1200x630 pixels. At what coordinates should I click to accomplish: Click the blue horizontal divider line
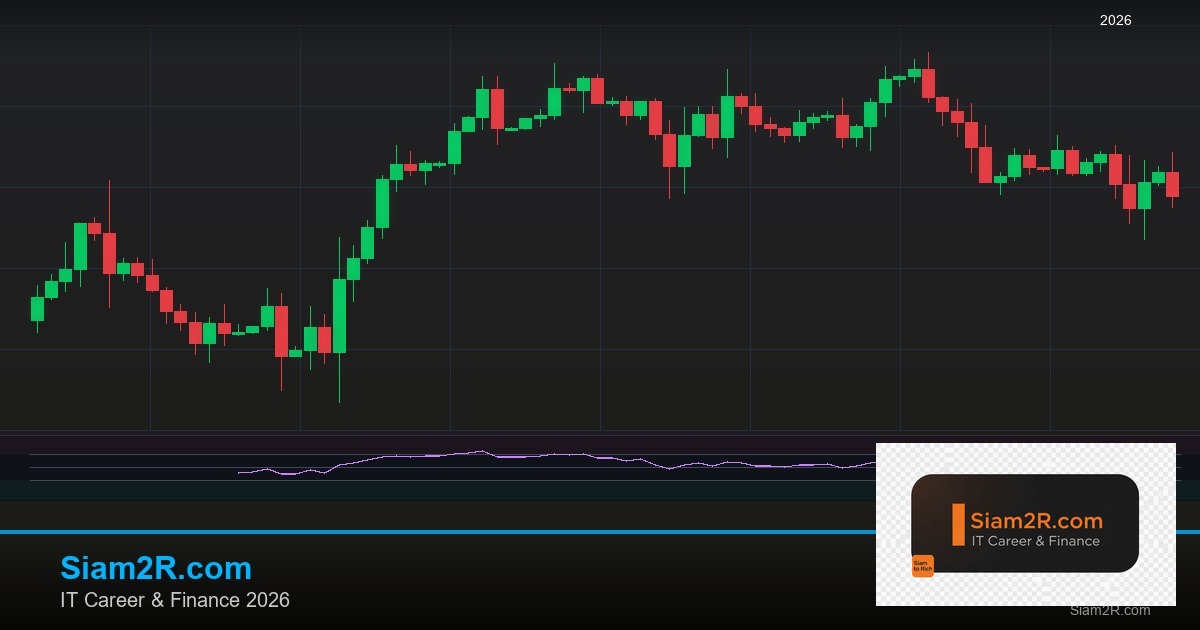(400, 532)
